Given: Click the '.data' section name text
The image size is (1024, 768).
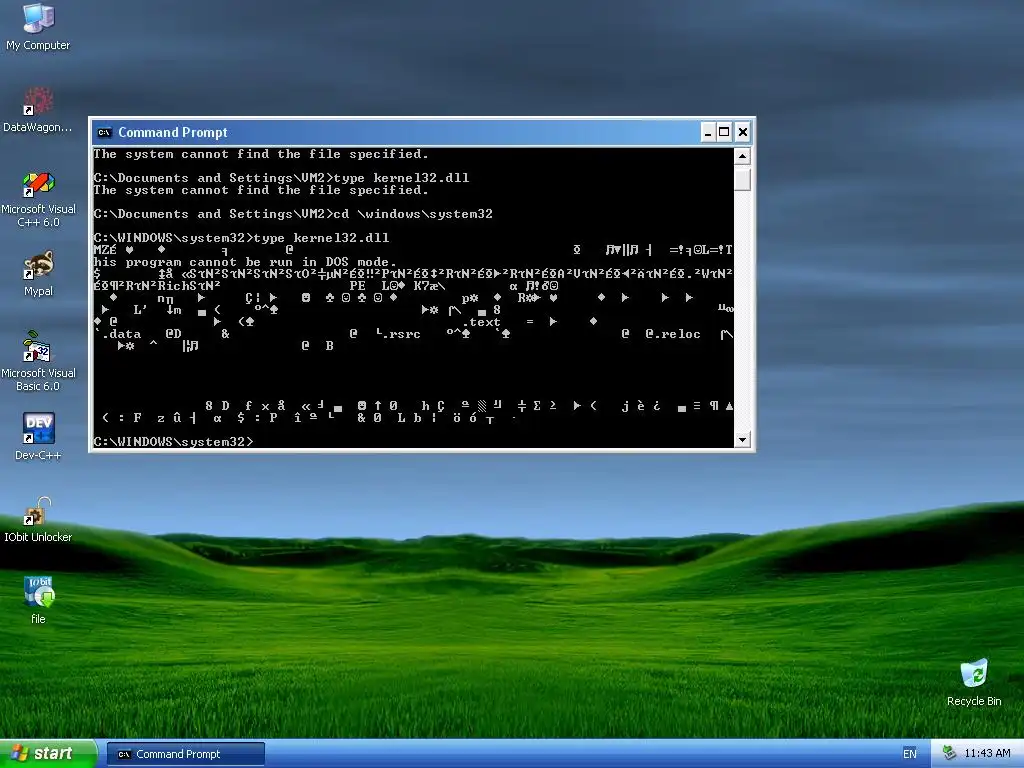Looking at the screenshot, I should (121, 334).
